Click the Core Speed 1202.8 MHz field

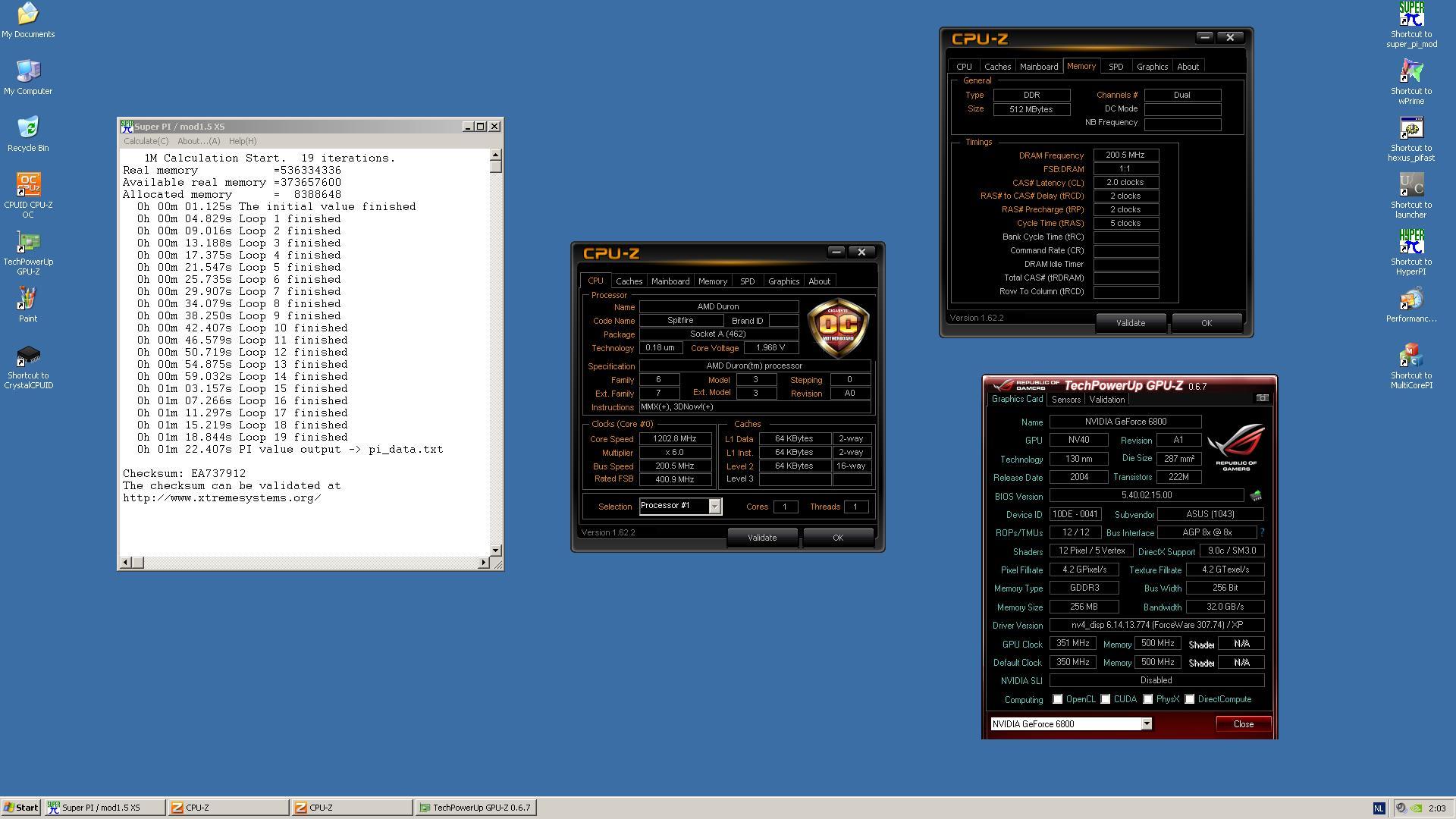[674, 438]
